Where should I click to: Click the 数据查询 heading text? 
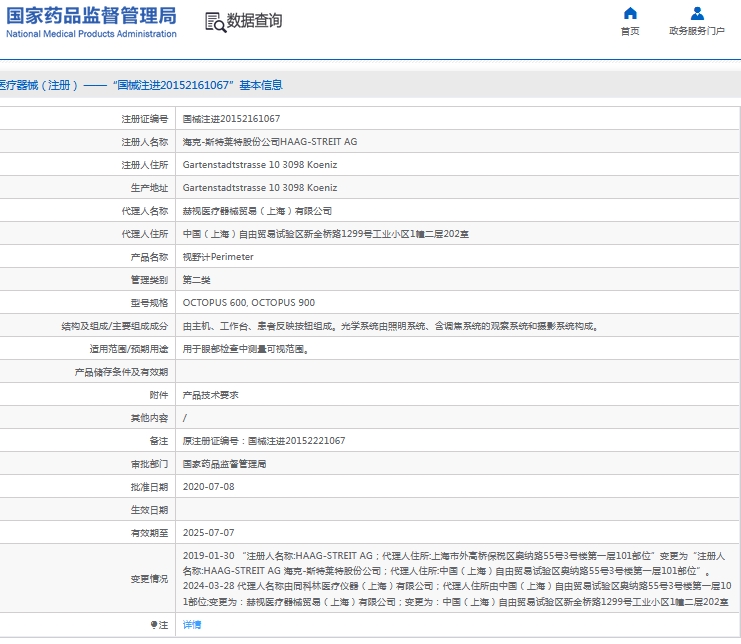tap(254, 21)
